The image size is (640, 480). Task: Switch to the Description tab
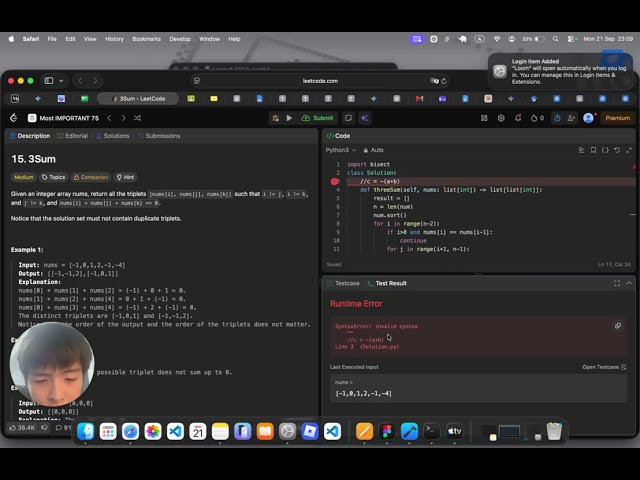click(30, 136)
